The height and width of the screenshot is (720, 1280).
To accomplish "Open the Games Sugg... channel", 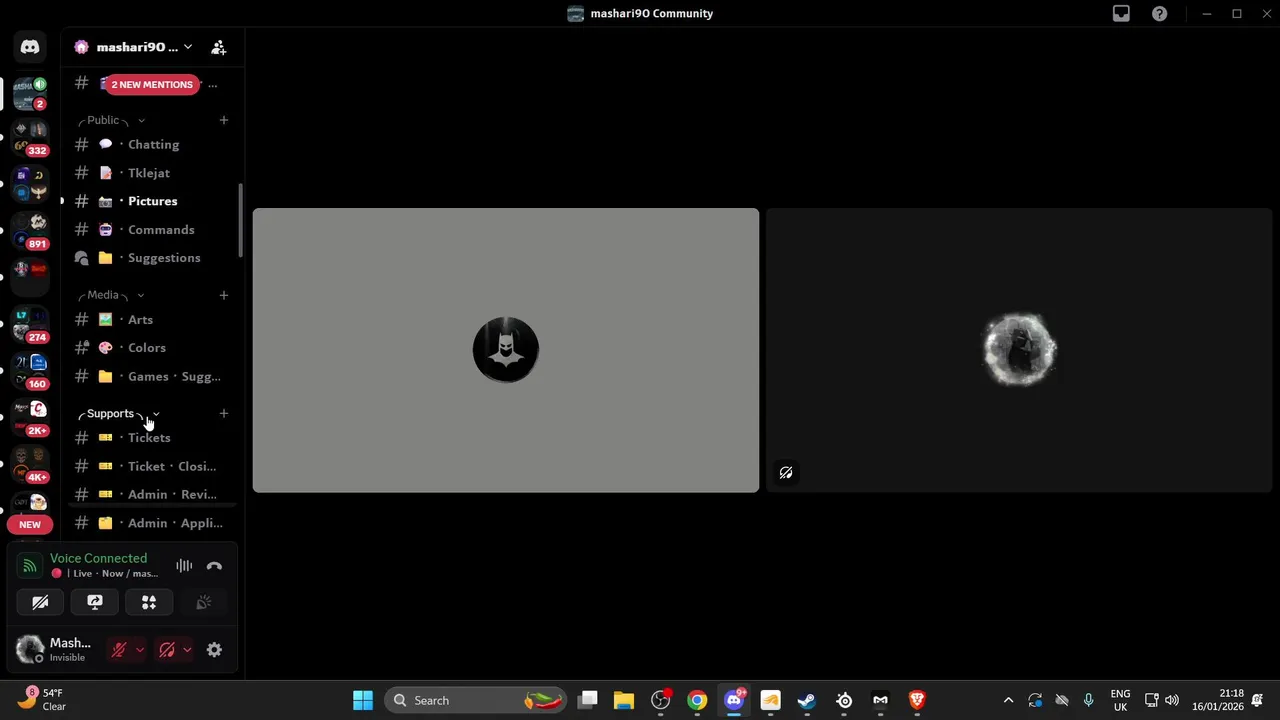I will (152, 377).
